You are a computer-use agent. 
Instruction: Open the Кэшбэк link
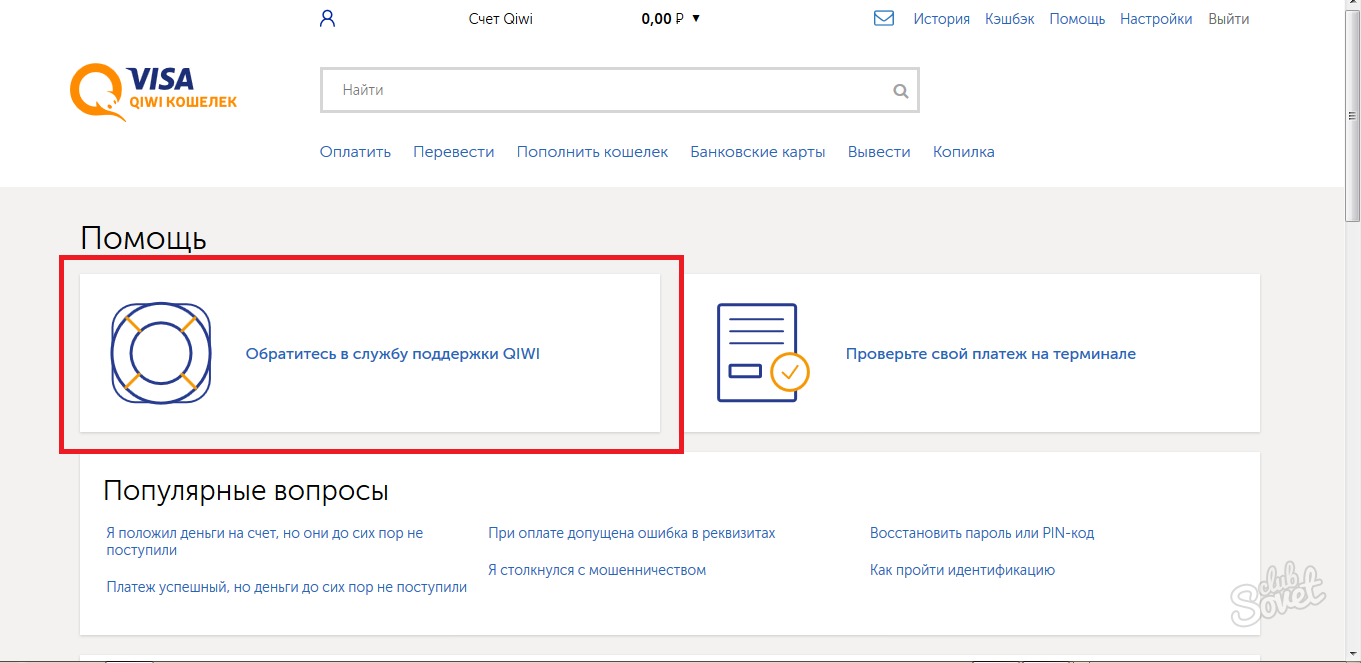pyautogui.click(x=1010, y=19)
